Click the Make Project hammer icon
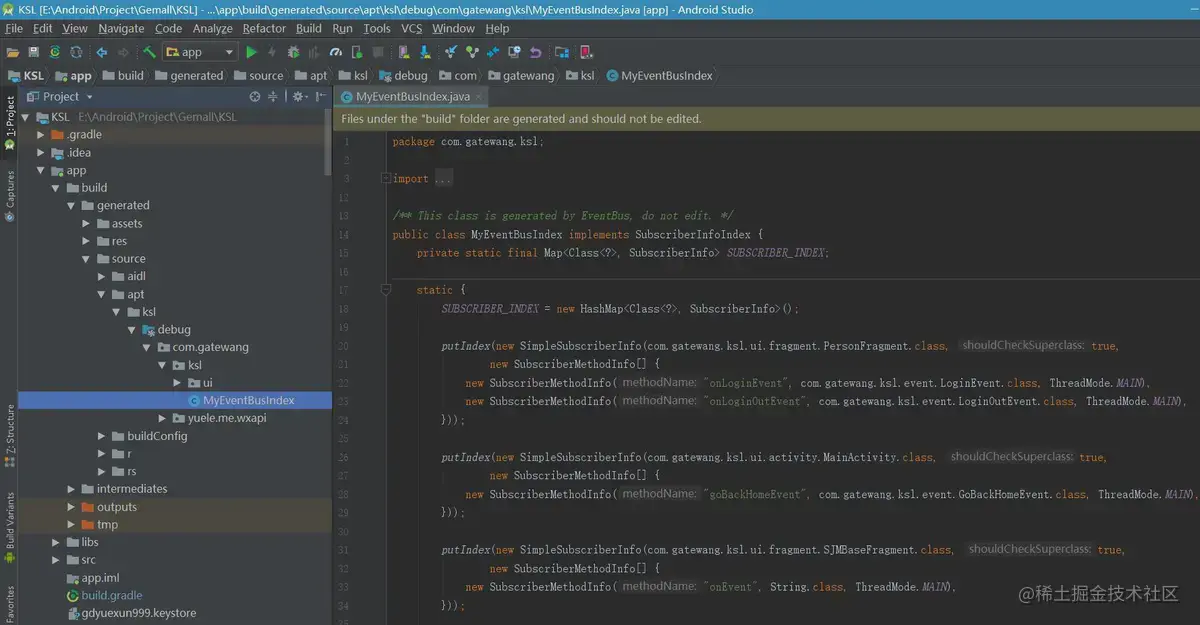Image resolution: width=1200 pixels, height=625 pixels. (149, 52)
